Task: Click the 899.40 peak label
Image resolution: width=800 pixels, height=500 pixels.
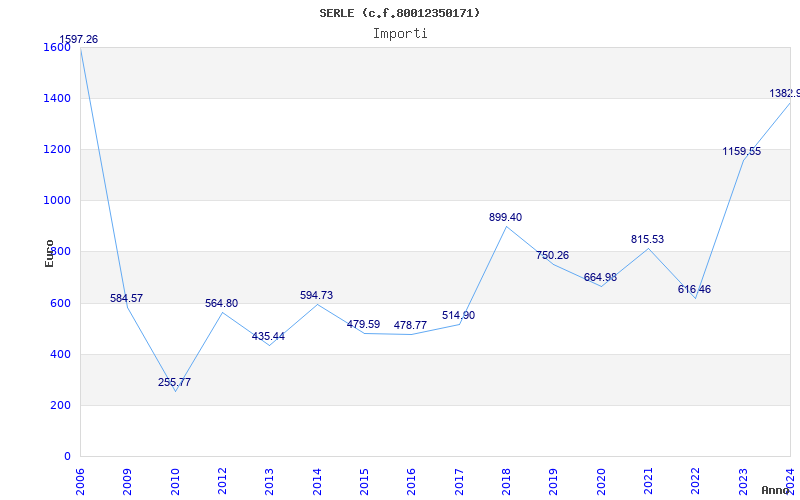Action: point(505,217)
